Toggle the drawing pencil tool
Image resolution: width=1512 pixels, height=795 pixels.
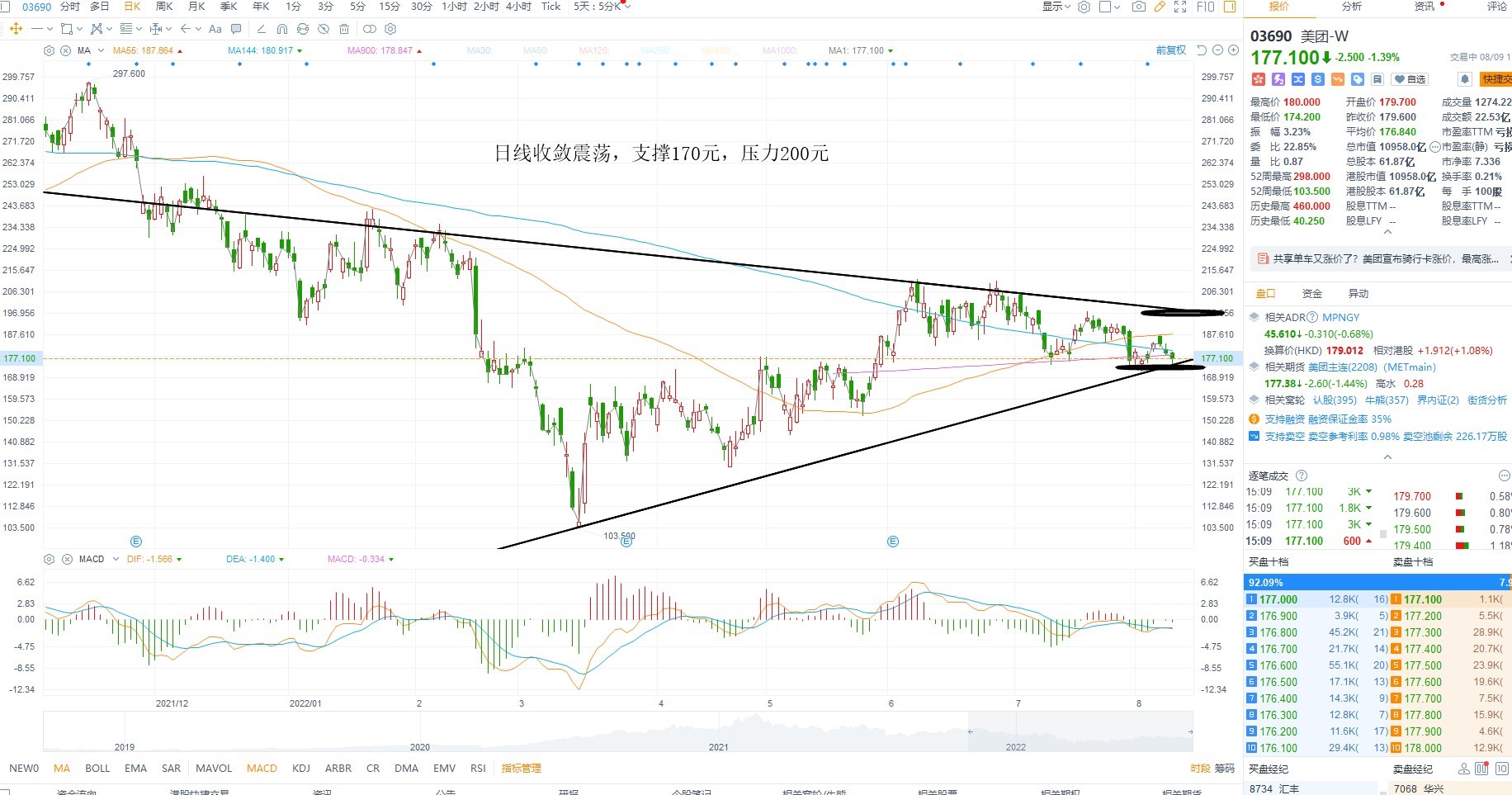1160,7
